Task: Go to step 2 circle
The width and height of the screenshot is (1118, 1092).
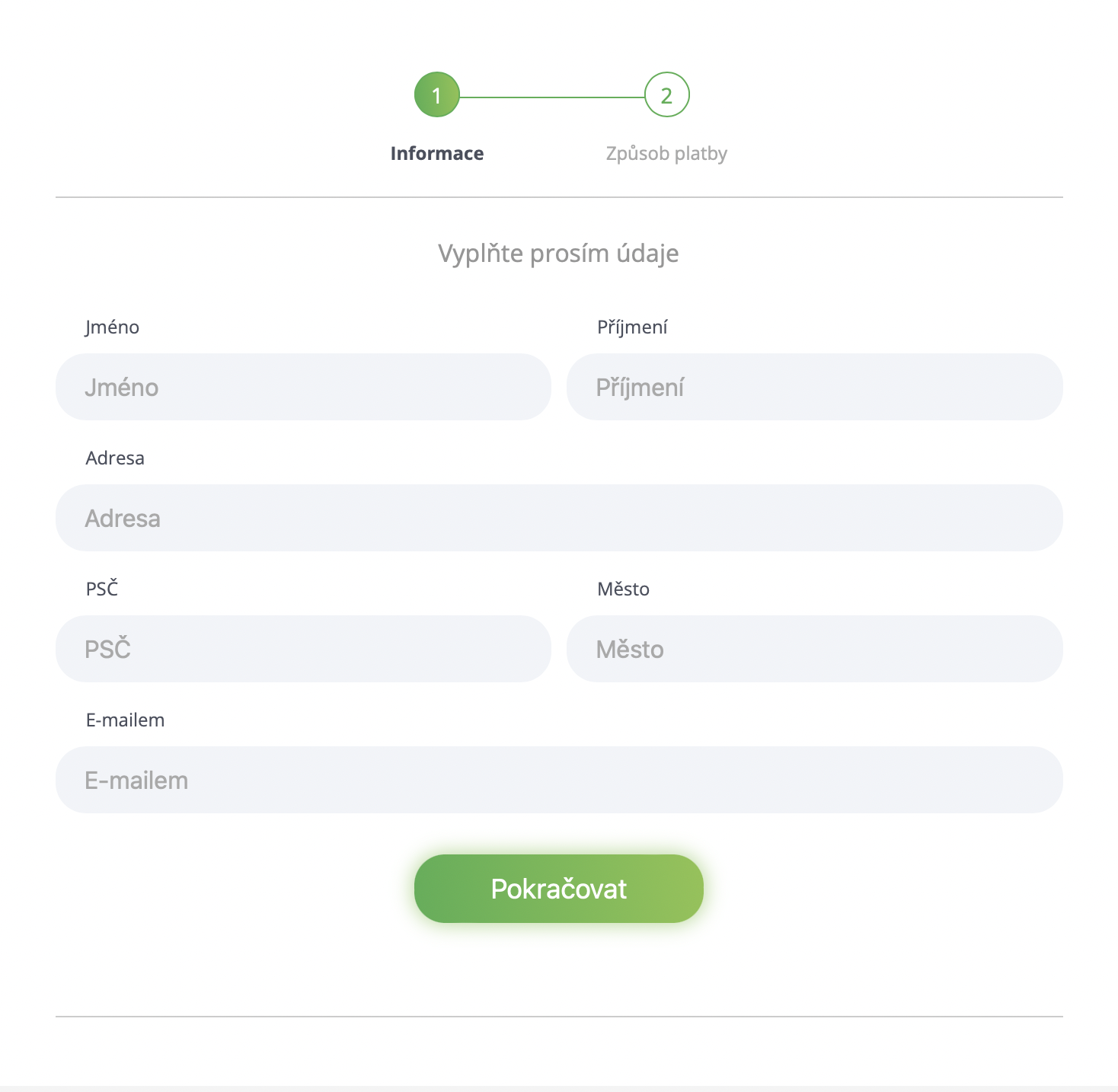Action: tap(666, 95)
